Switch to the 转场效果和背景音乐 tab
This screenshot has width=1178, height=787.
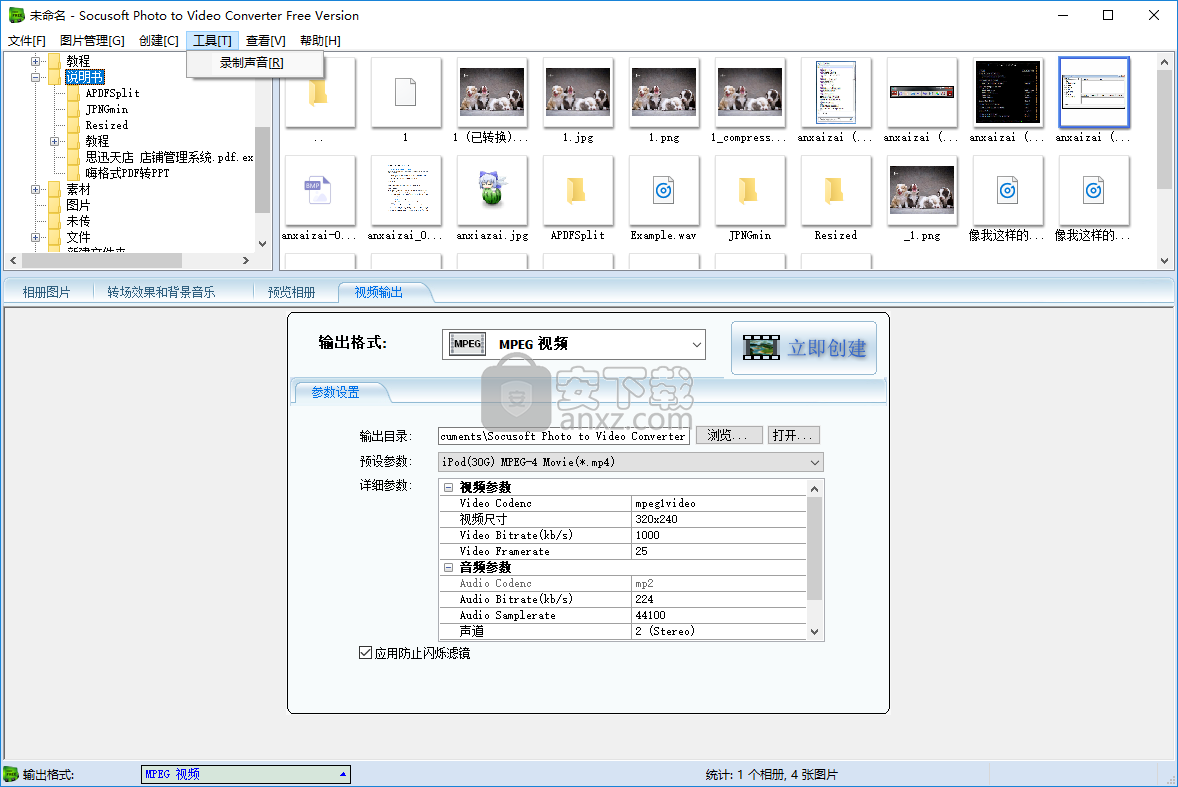click(161, 292)
